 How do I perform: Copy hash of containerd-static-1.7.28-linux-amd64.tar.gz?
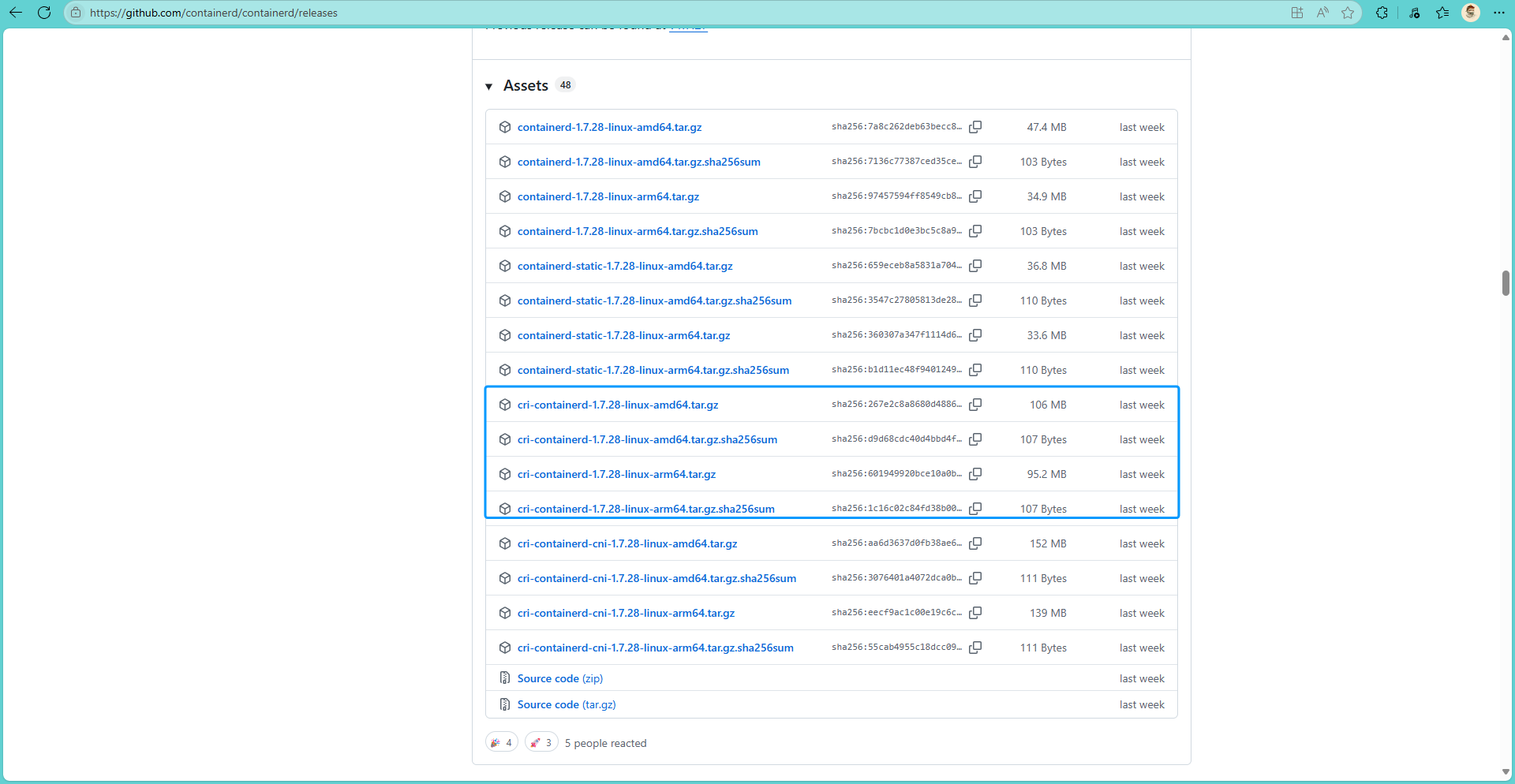(975, 266)
